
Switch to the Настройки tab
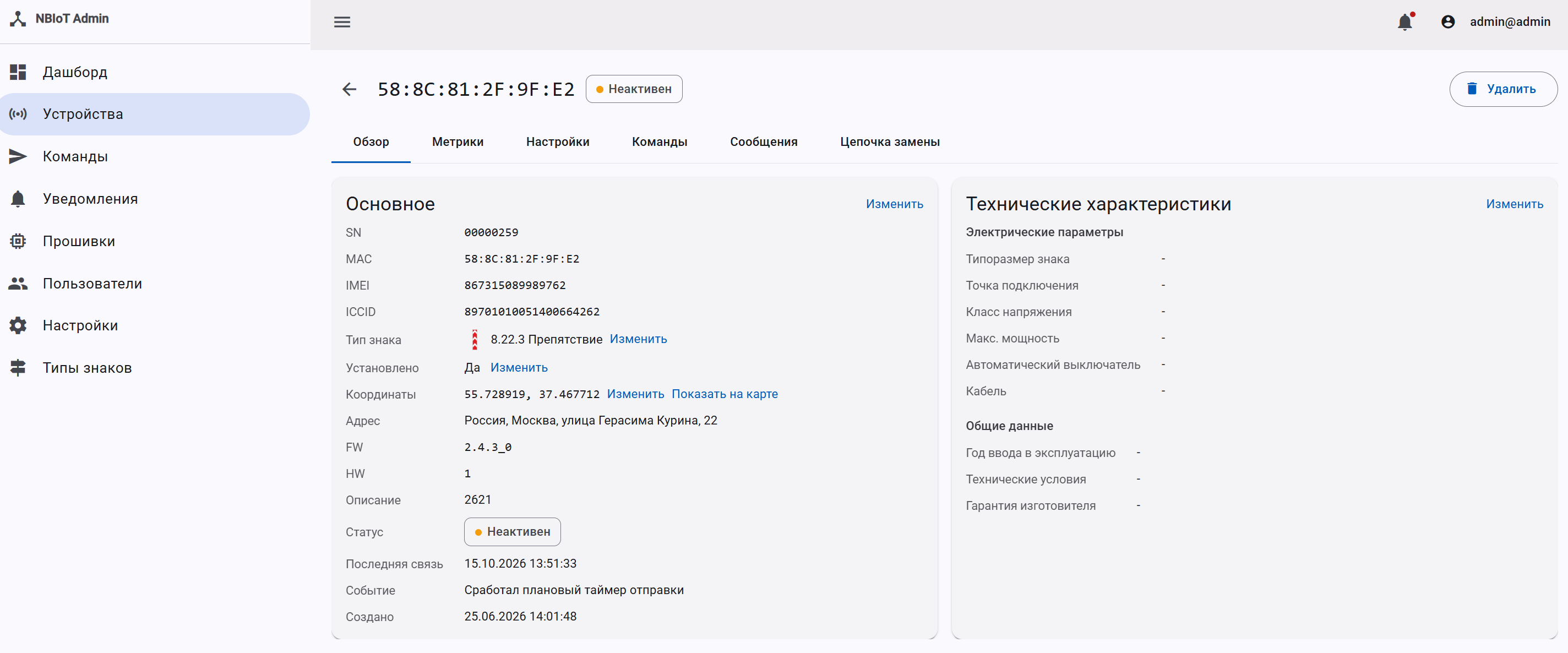558,142
